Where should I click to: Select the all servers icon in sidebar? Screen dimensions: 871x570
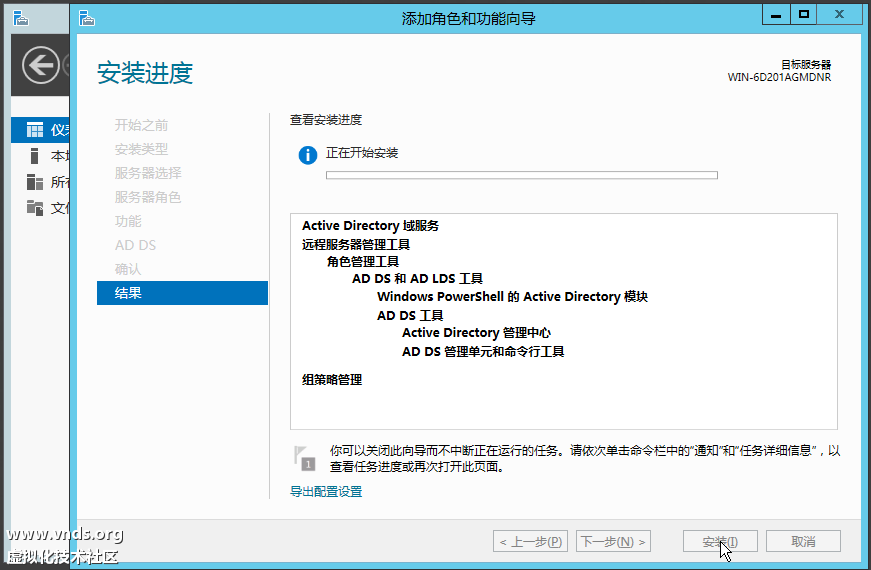pos(34,182)
